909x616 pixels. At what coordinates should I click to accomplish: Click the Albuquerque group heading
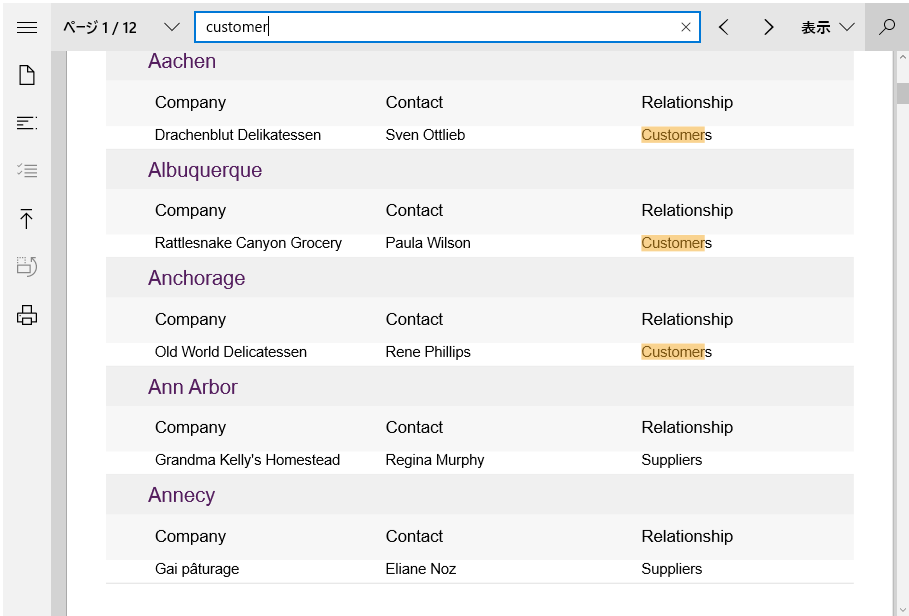click(205, 170)
